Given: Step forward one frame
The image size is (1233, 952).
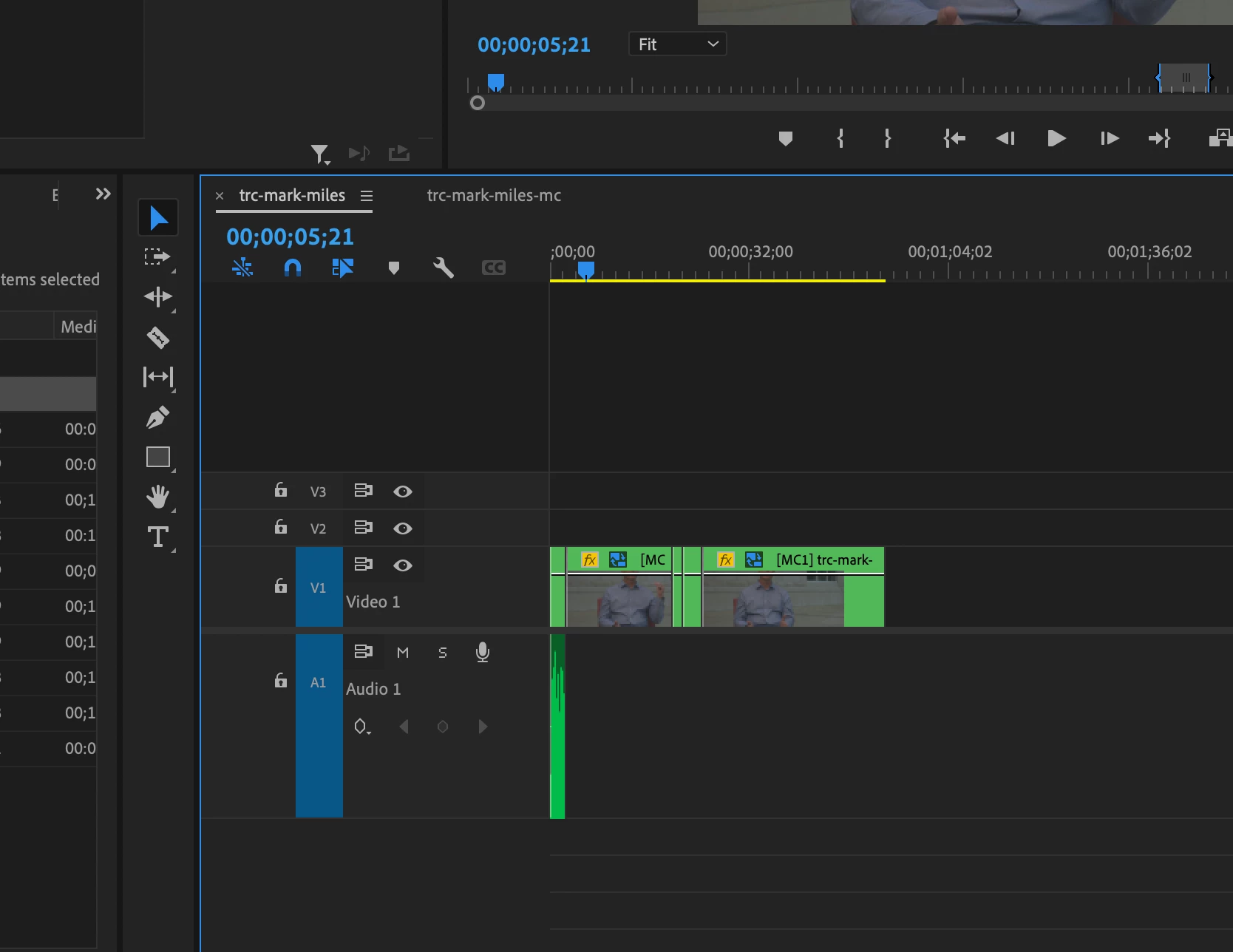Looking at the screenshot, I should point(1110,138).
